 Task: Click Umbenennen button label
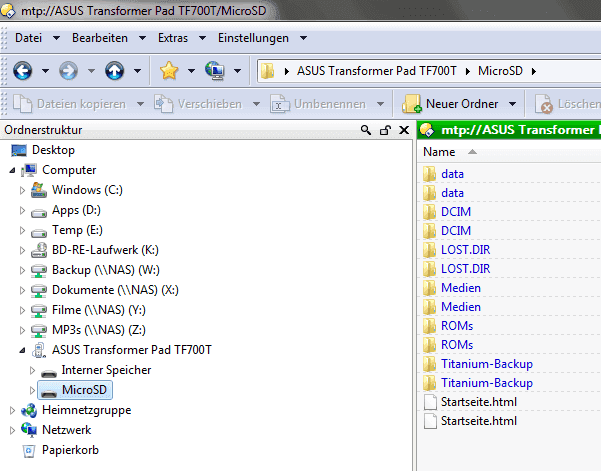(330, 104)
